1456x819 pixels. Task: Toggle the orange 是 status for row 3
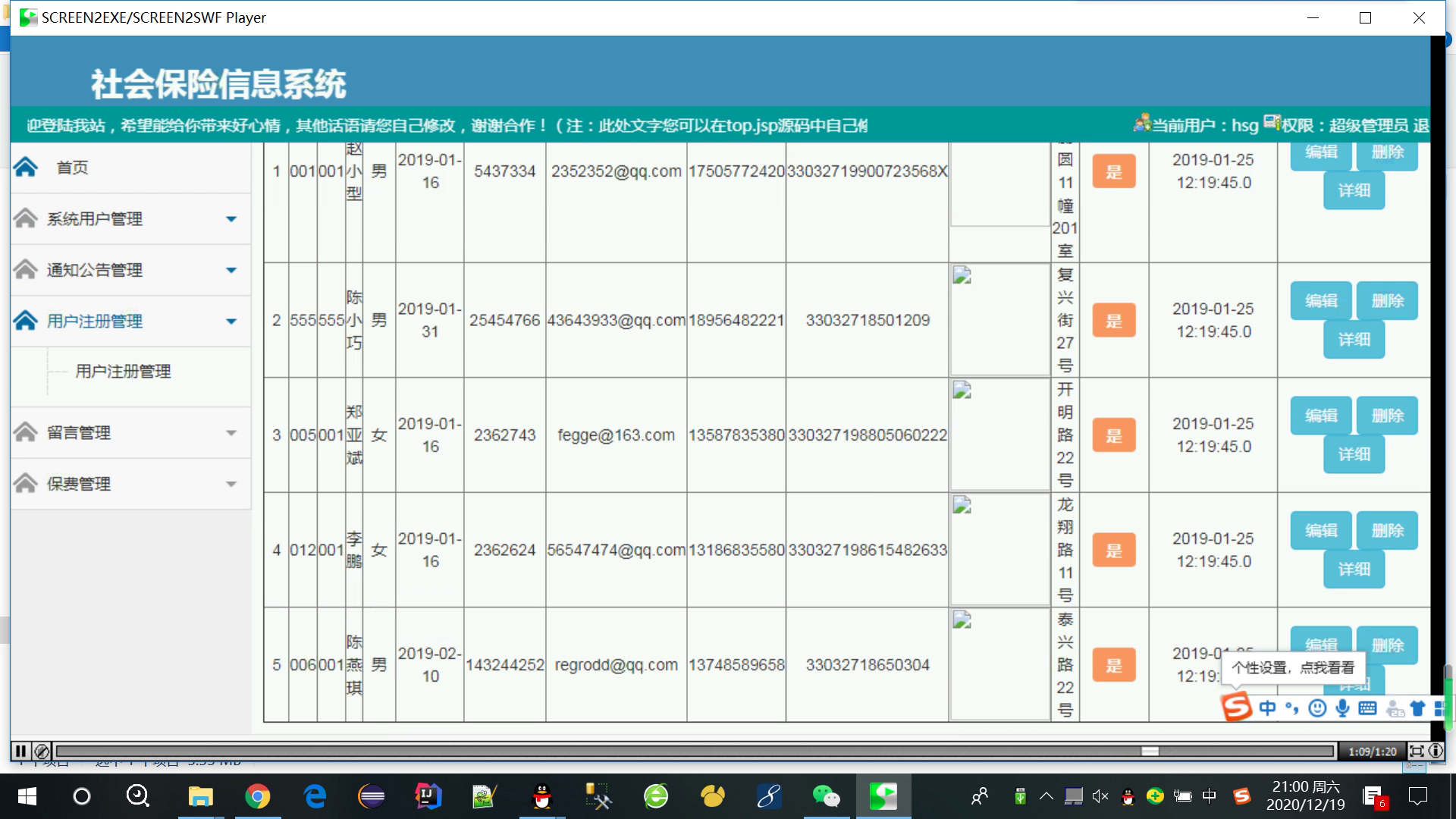[x=1113, y=435]
